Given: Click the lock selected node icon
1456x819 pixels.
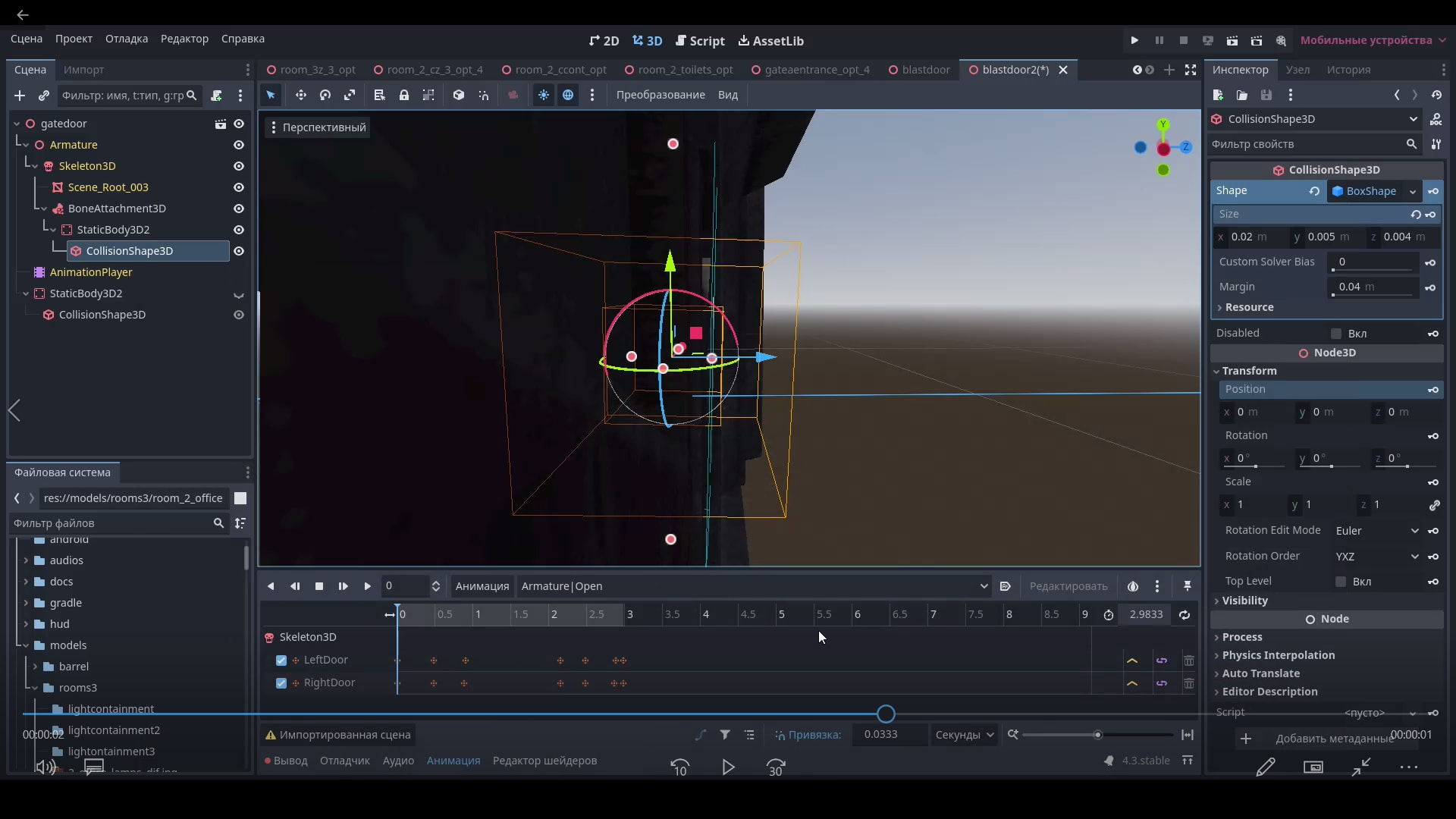Looking at the screenshot, I should [x=404, y=95].
